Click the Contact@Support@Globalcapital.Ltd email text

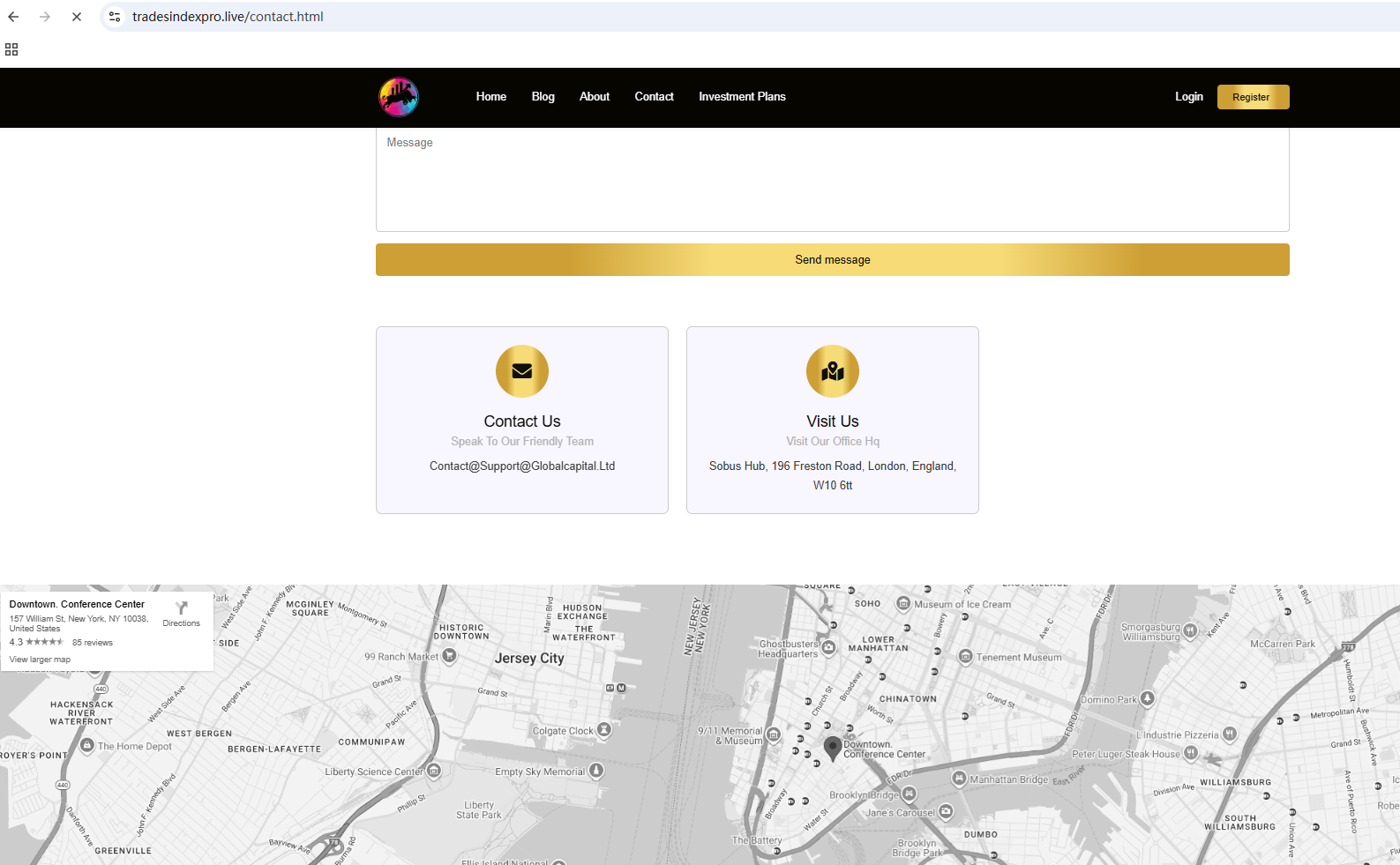point(522,466)
